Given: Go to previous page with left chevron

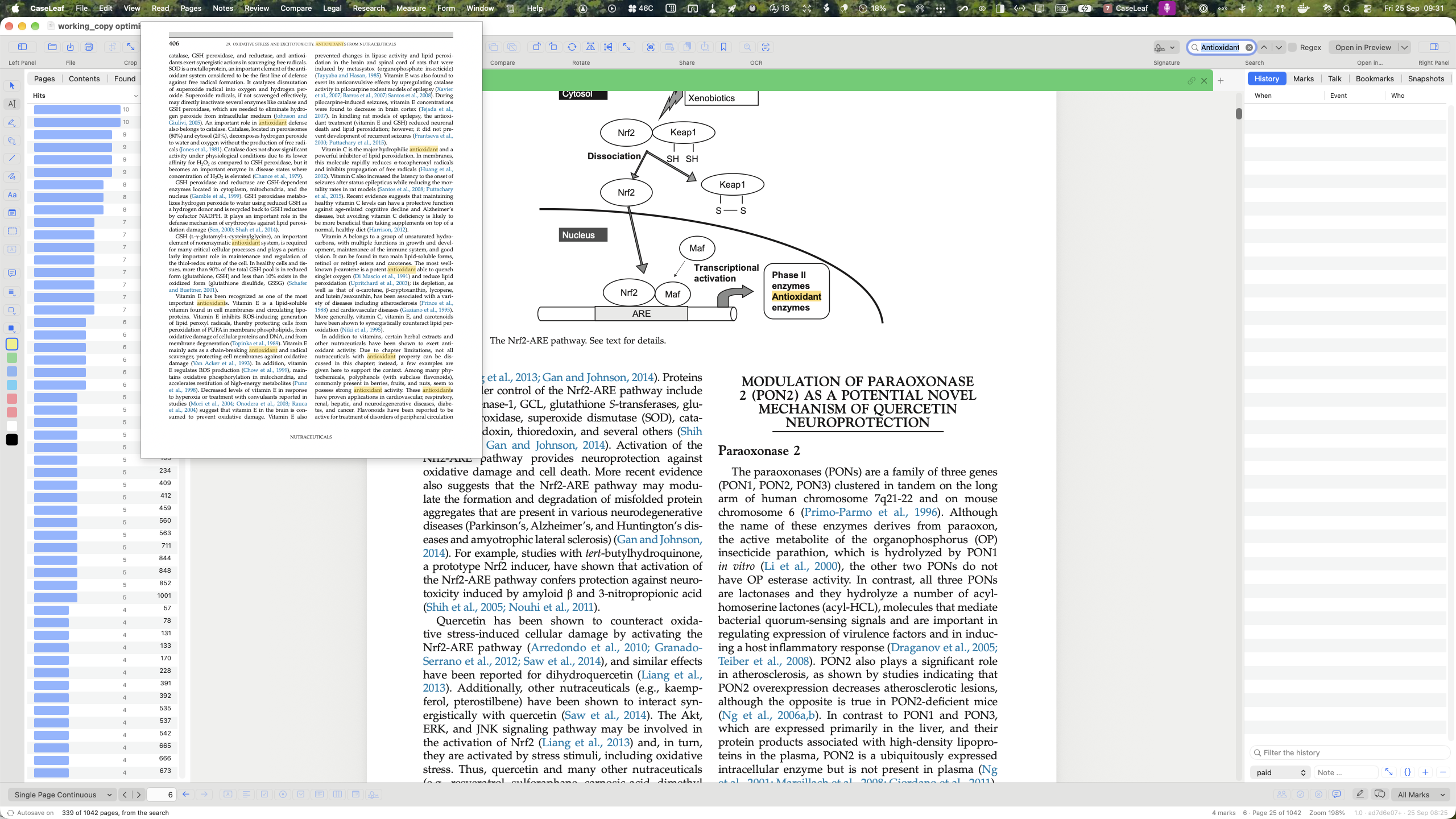Looking at the screenshot, I should point(125,795).
